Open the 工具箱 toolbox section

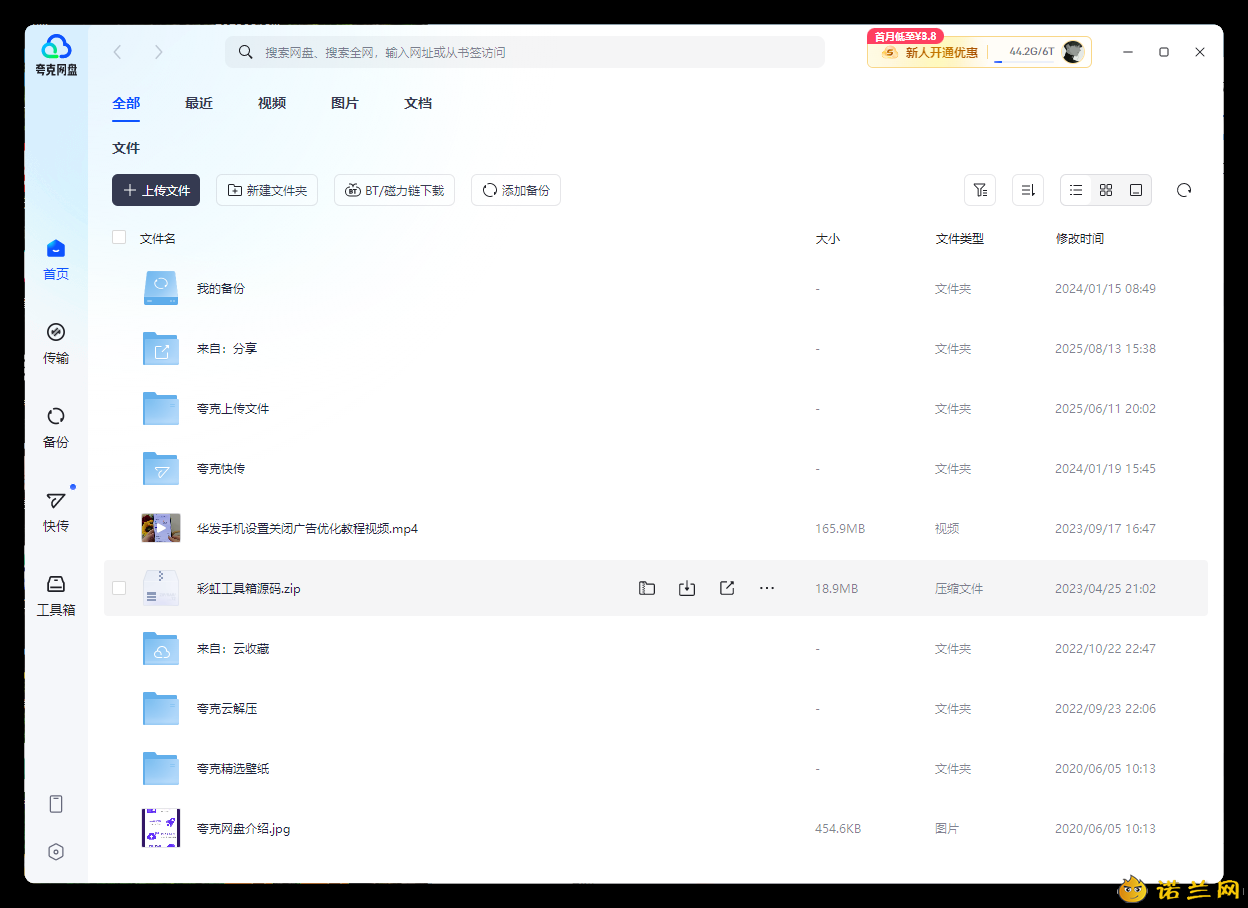[x=56, y=595]
